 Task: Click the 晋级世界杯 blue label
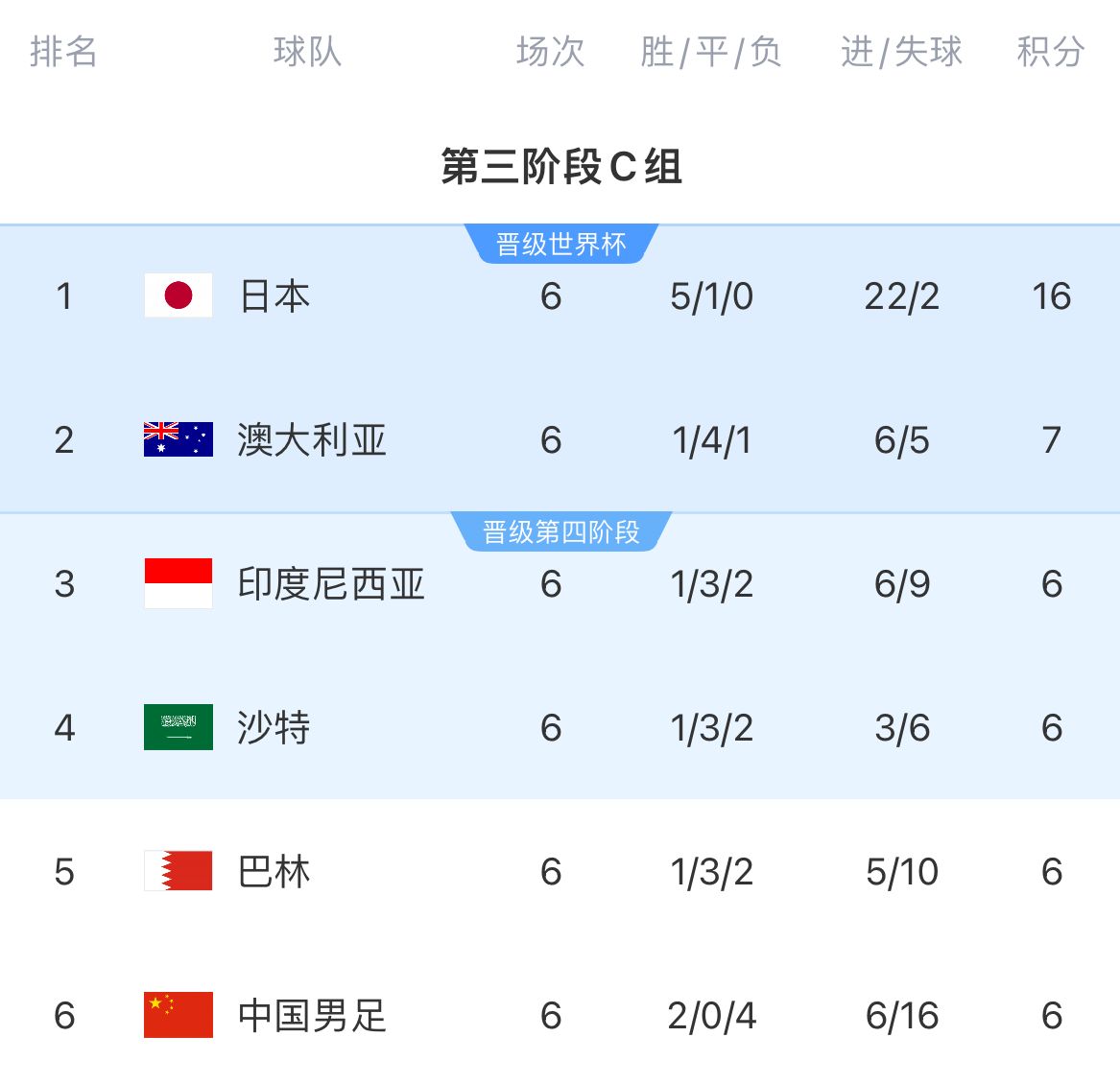(x=560, y=245)
